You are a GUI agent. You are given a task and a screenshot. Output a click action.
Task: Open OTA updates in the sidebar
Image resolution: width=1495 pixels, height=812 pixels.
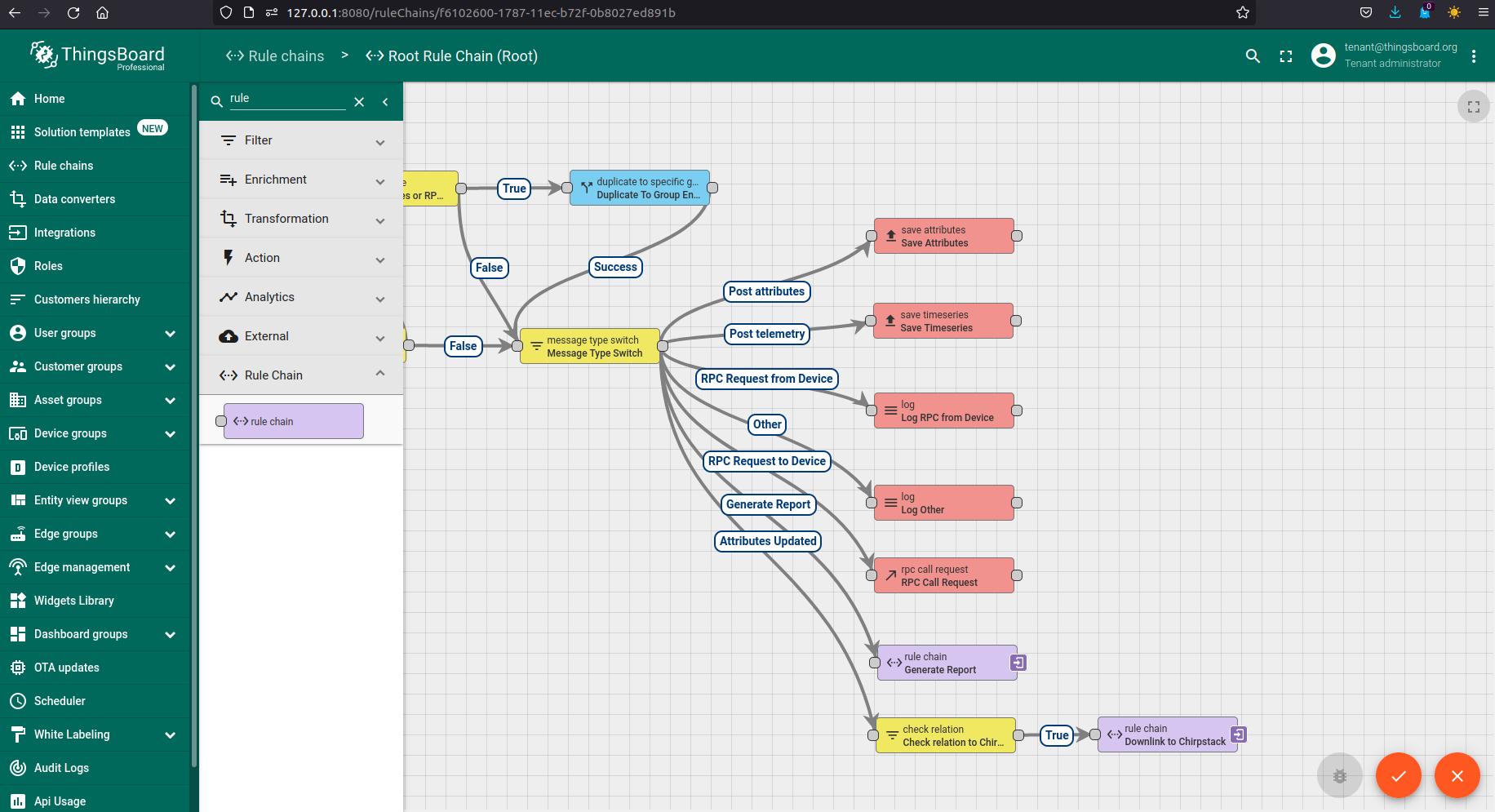tap(95, 668)
